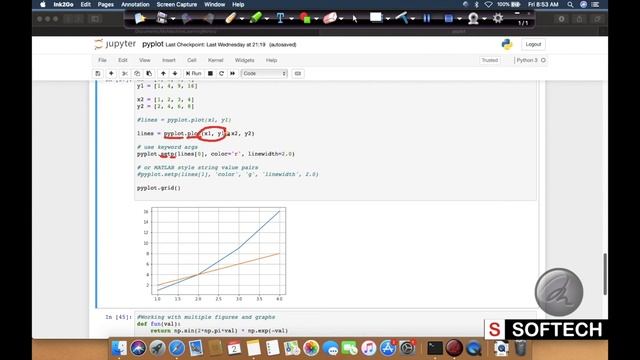Save the notebook with the floppy icon
This screenshot has height=360, width=640.
(98, 73)
